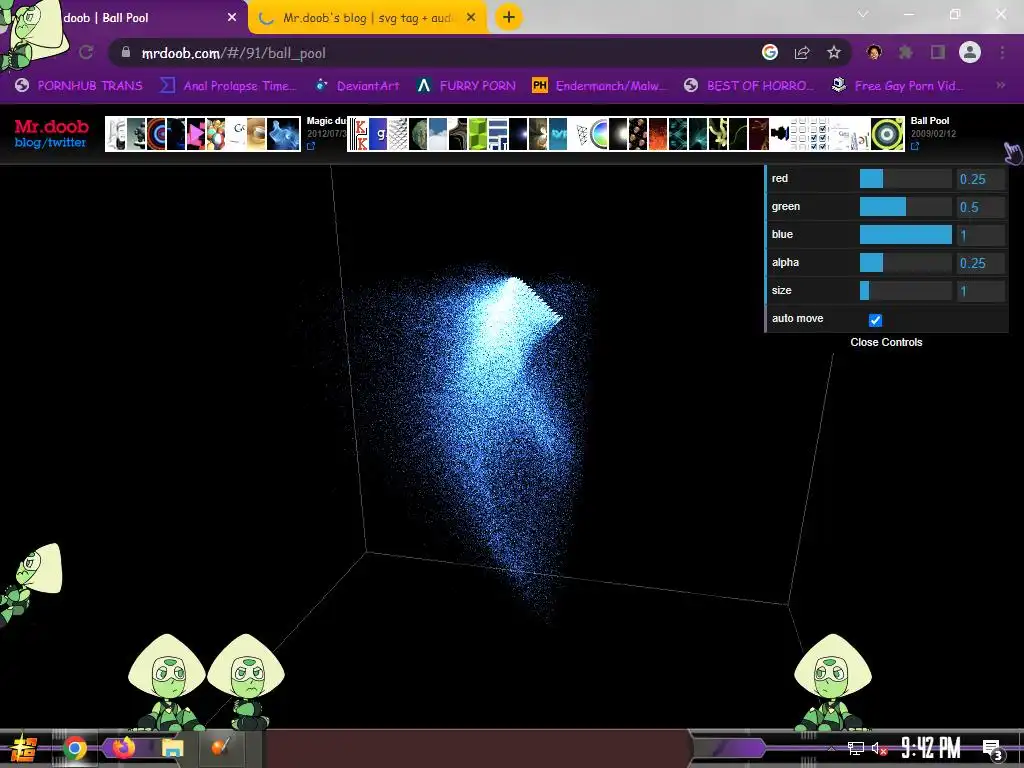Click the green value field showing 0.5
This screenshot has width=1024, height=768.
point(980,207)
